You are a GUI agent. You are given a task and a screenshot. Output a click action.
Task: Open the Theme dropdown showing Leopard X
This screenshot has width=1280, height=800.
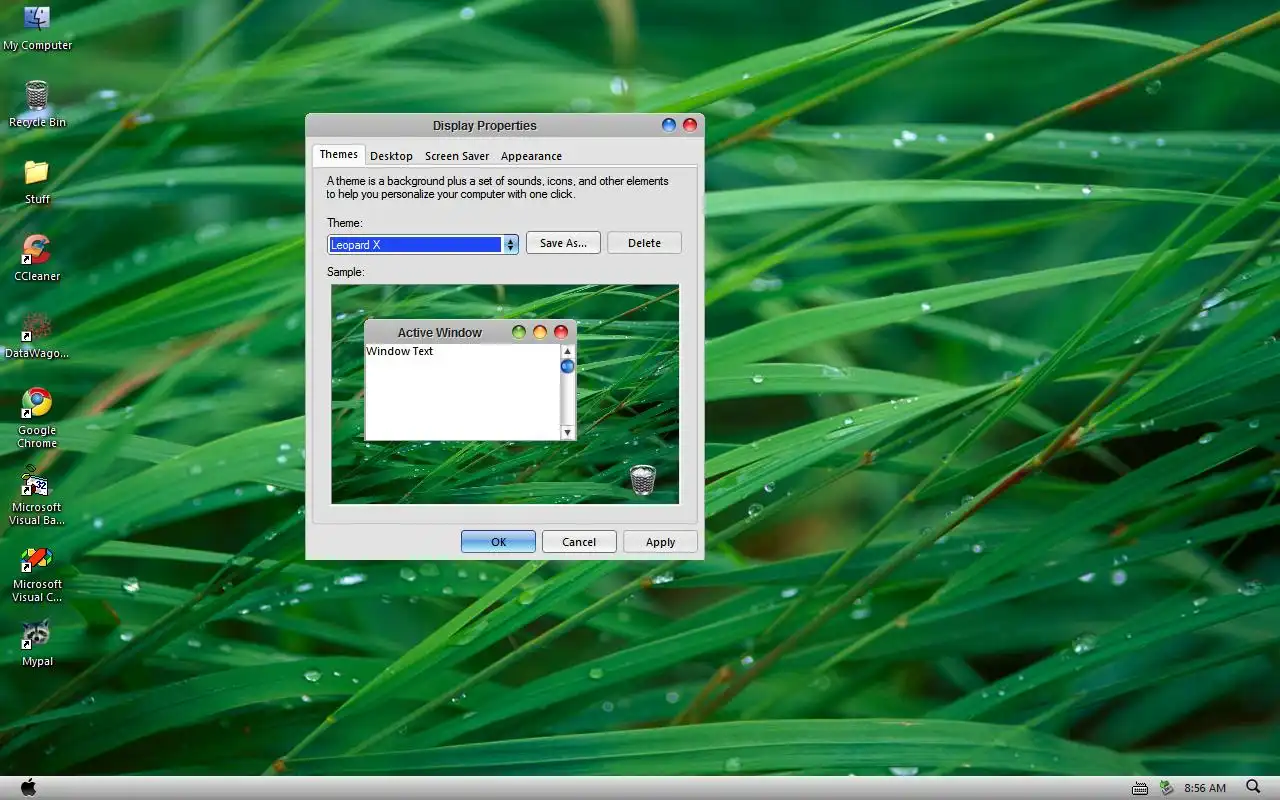coord(423,244)
